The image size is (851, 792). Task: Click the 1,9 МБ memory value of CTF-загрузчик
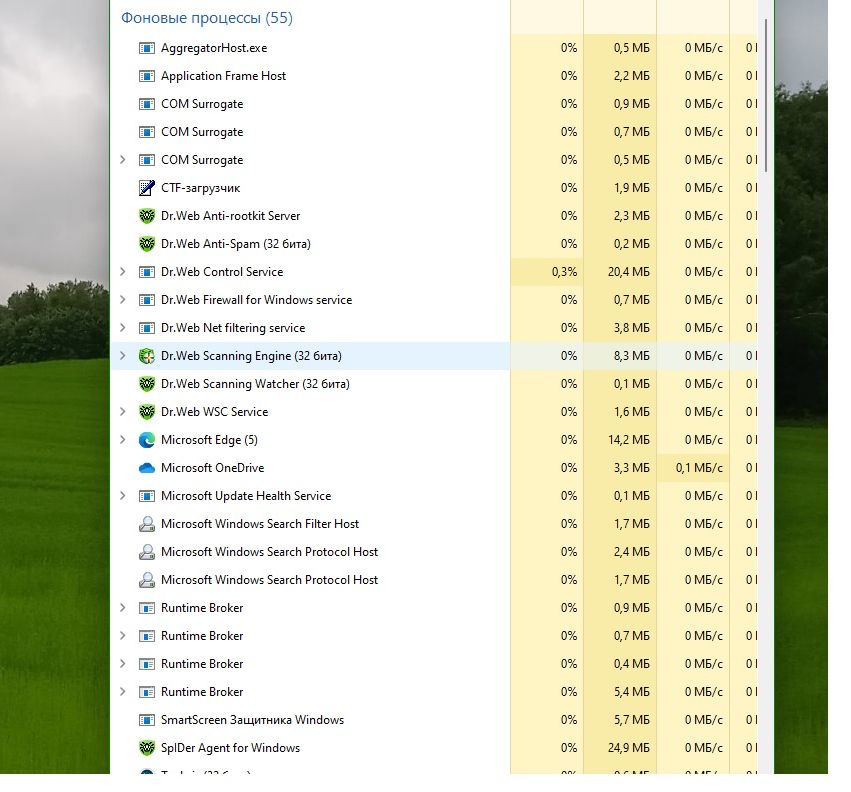click(632, 188)
